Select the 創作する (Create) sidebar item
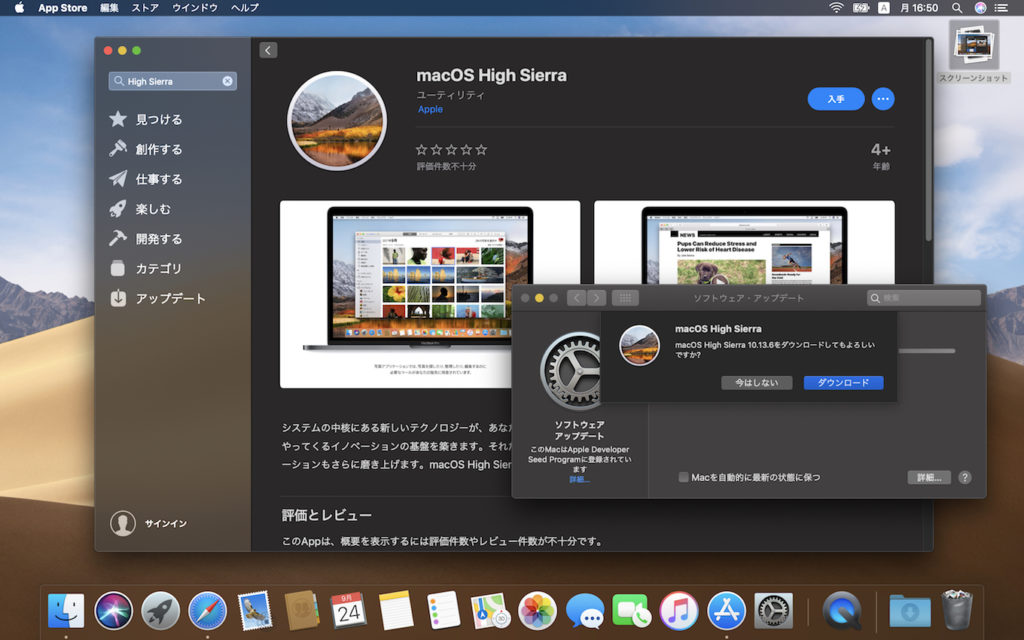This screenshot has height=640, width=1024. click(x=158, y=149)
